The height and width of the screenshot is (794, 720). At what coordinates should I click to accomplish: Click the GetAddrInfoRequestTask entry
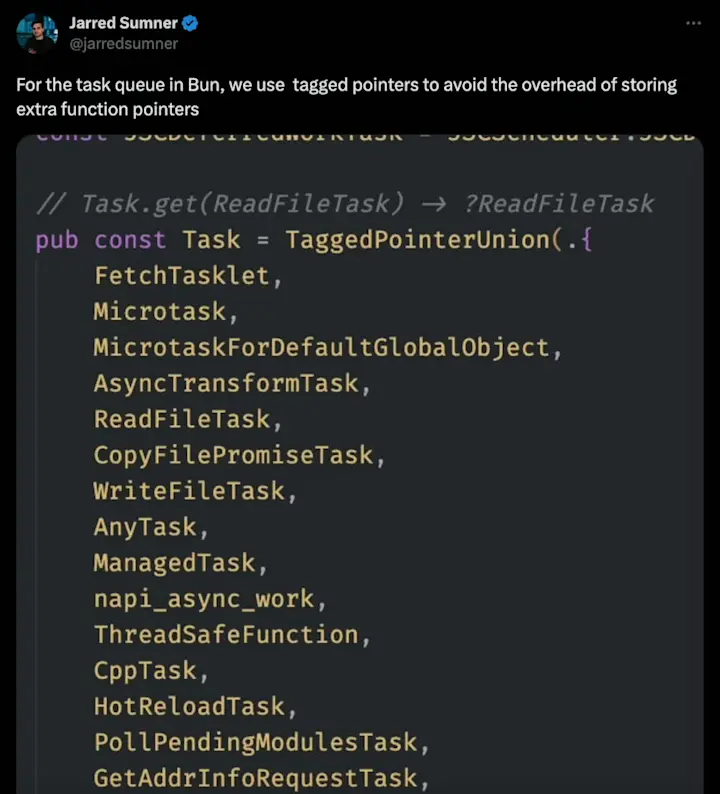[256, 778]
